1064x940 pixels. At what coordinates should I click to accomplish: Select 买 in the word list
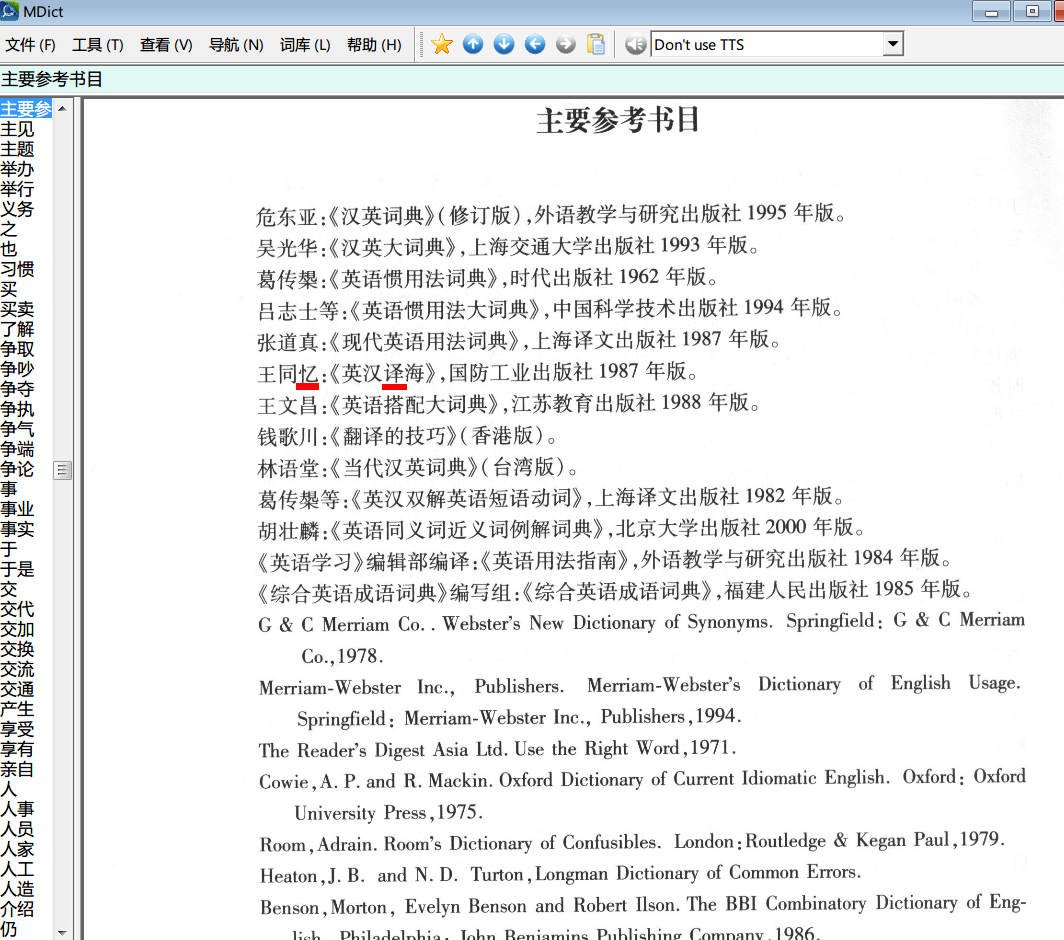coord(9,289)
